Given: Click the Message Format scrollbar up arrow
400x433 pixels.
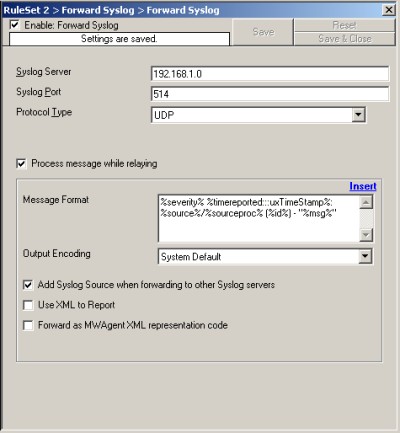Looking at the screenshot, I should (x=366, y=202).
